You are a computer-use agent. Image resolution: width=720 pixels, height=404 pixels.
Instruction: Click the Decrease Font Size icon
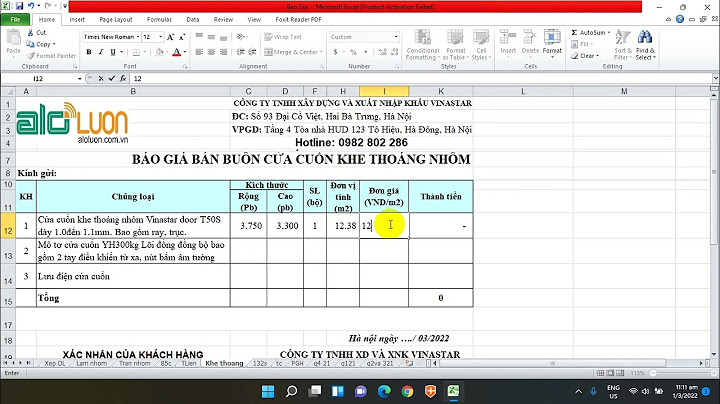tap(182, 37)
